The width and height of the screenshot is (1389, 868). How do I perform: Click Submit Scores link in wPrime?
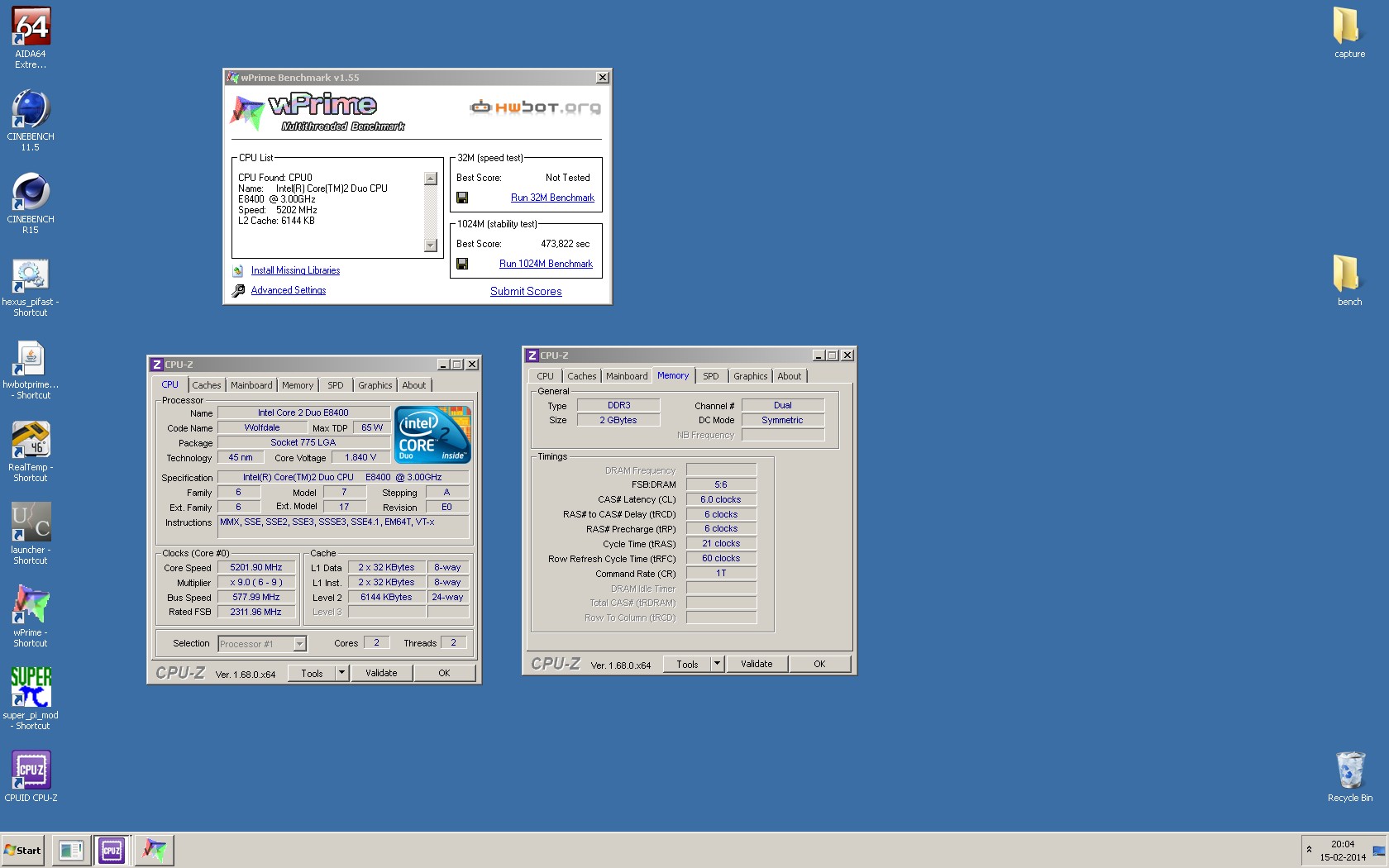[x=526, y=291]
